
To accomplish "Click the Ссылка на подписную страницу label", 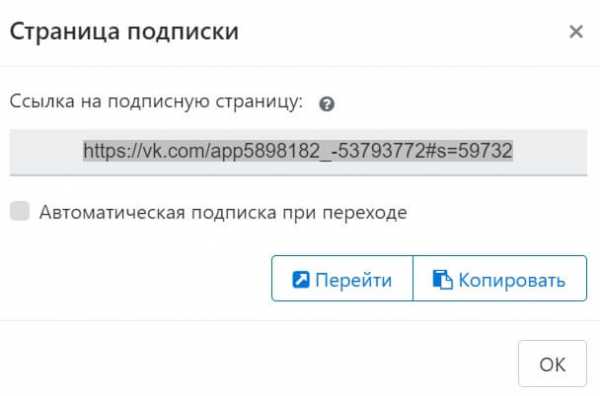I will 156,102.
